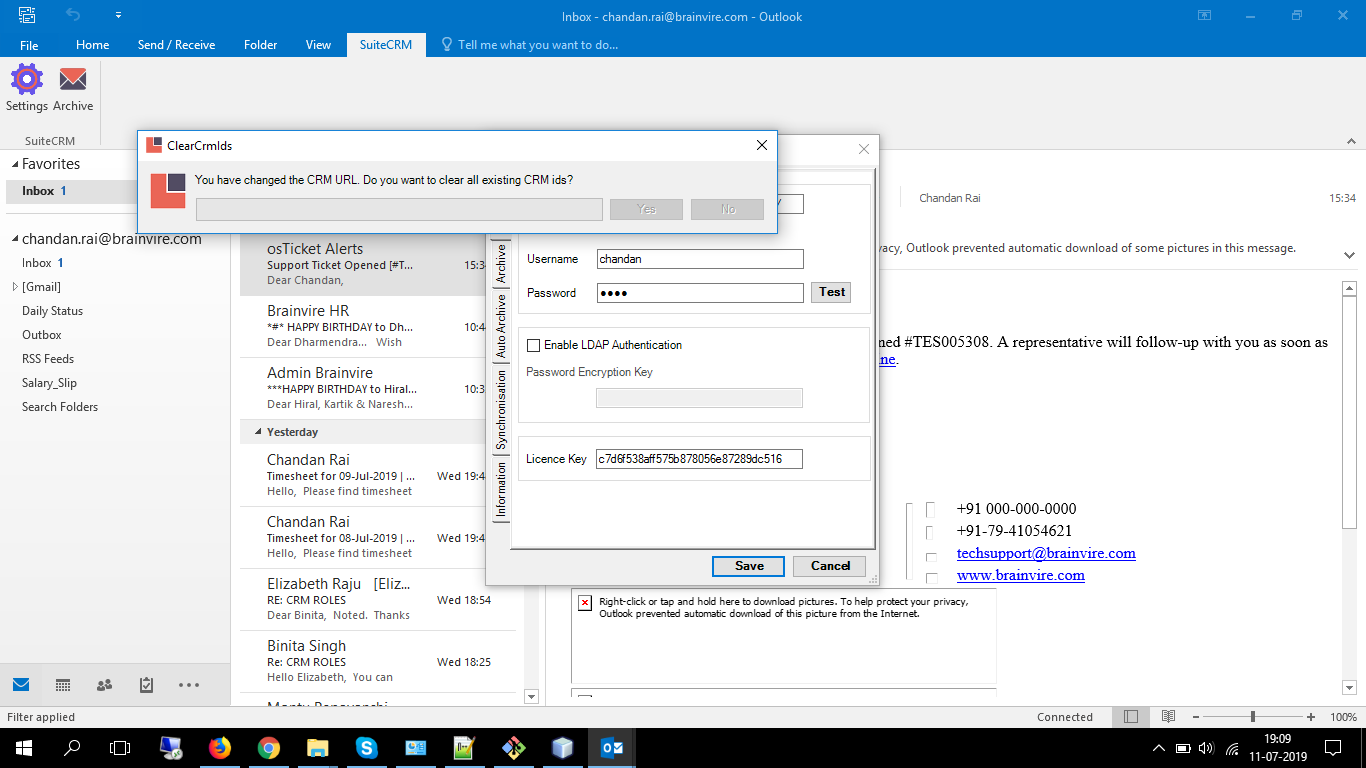
Task: Open SuiteCRM Settings from the ribbon
Action: coord(26,88)
